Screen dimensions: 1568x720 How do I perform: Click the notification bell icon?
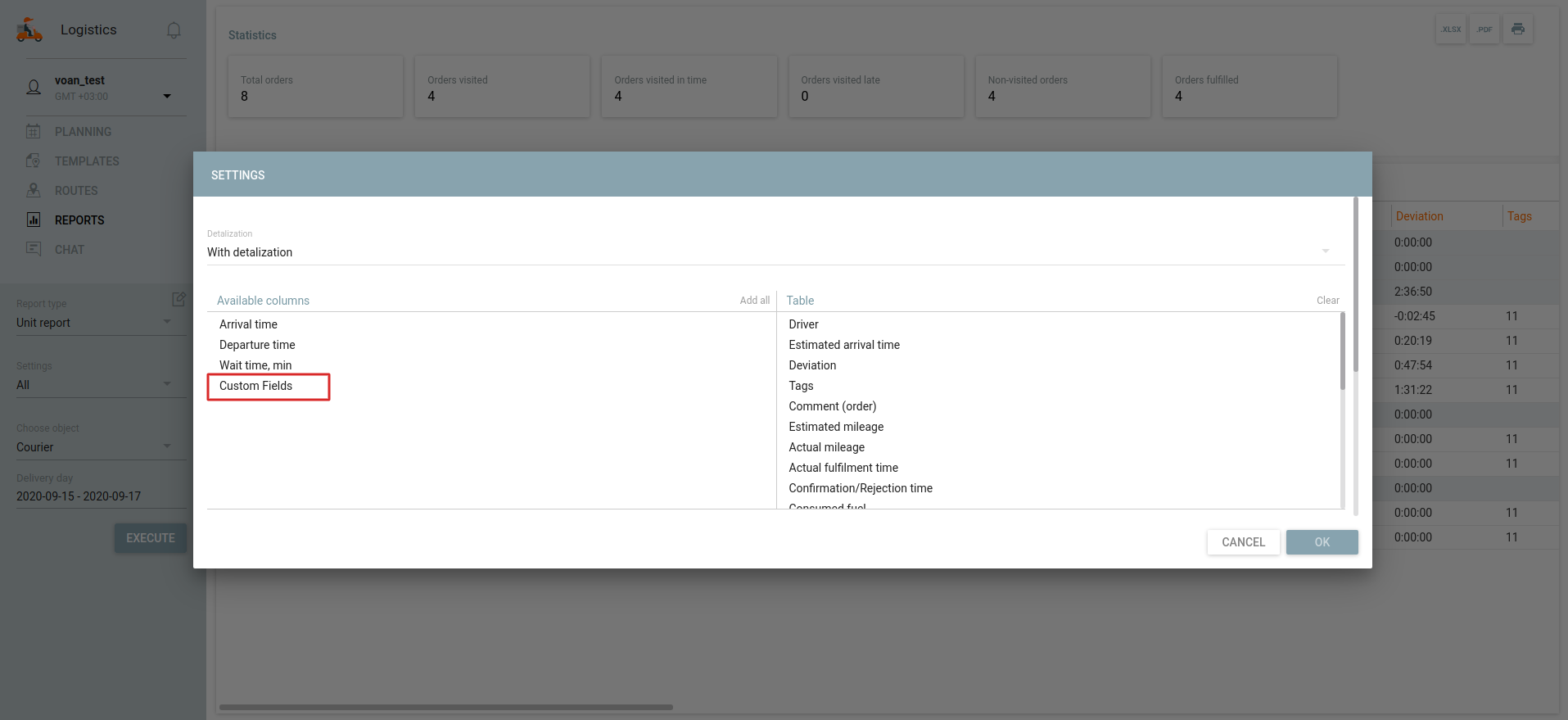[x=174, y=30]
